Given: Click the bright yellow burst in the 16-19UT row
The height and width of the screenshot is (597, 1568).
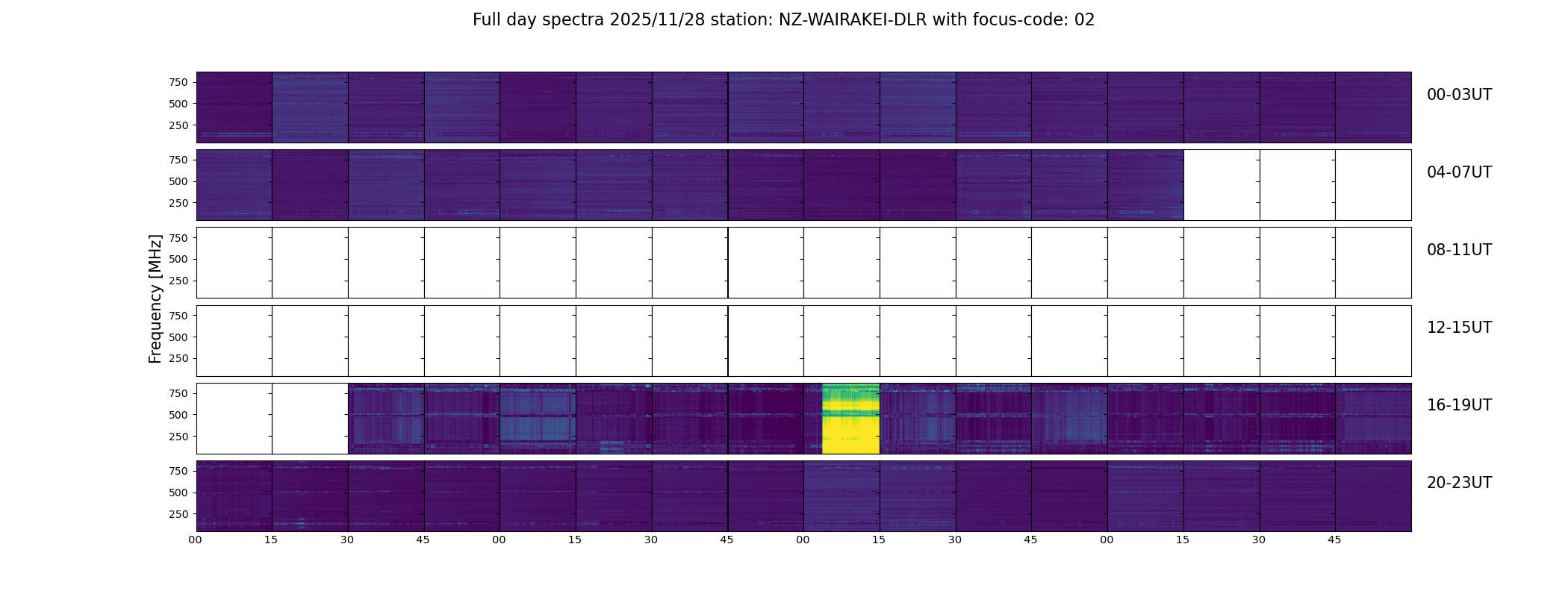Looking at the screenshot, I should tap(850, 419).
